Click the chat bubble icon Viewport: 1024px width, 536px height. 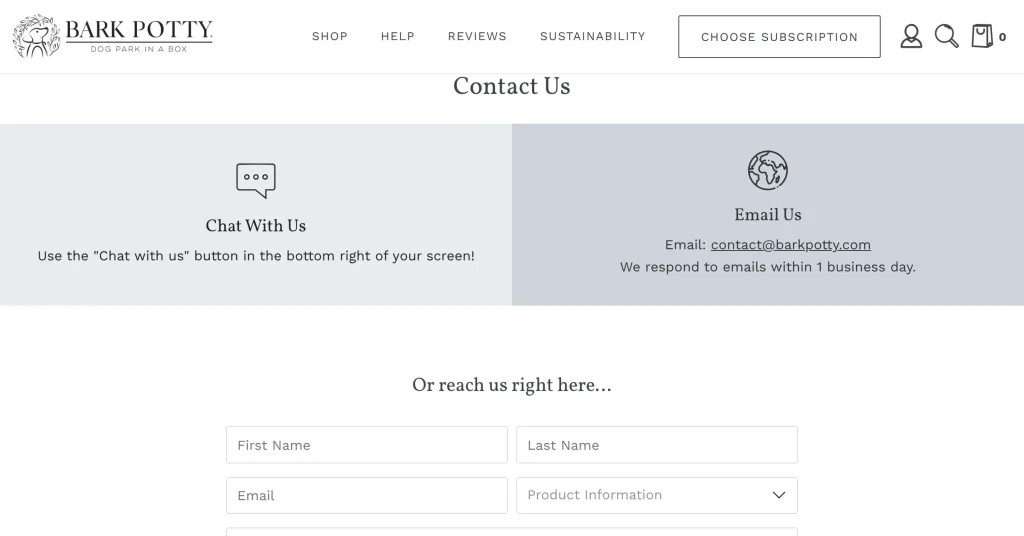click(x=256, y=180)
